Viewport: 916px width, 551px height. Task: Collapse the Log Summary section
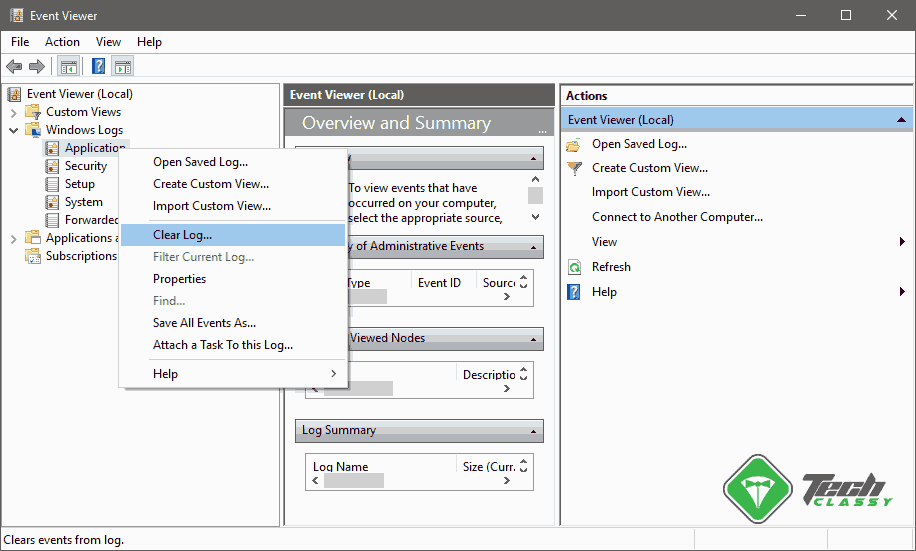[533, 432]
